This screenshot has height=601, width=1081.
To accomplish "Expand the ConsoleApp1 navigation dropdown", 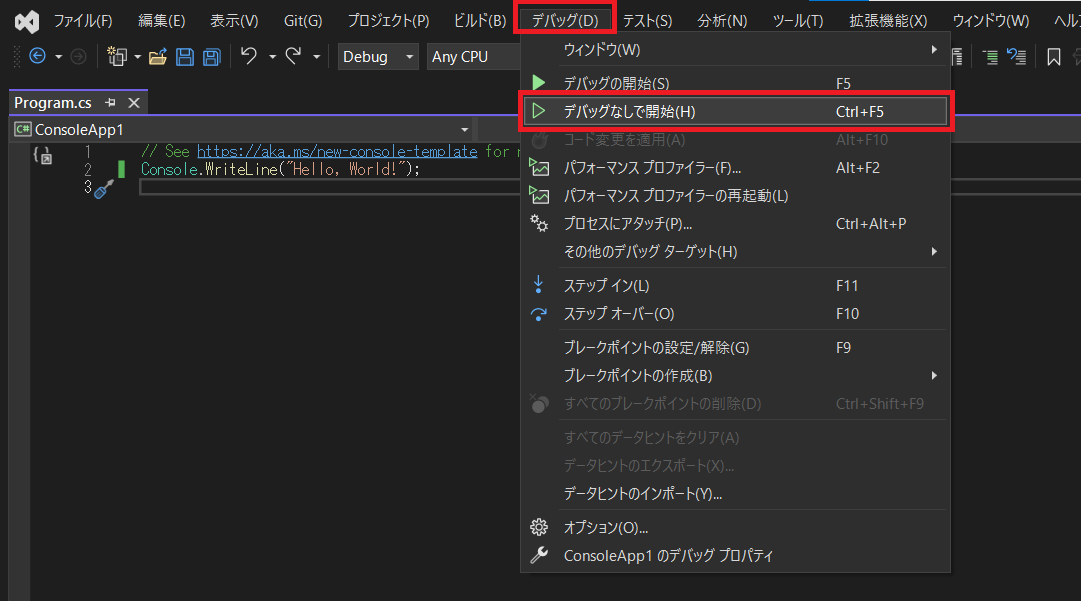I will (x=464, y=129).
